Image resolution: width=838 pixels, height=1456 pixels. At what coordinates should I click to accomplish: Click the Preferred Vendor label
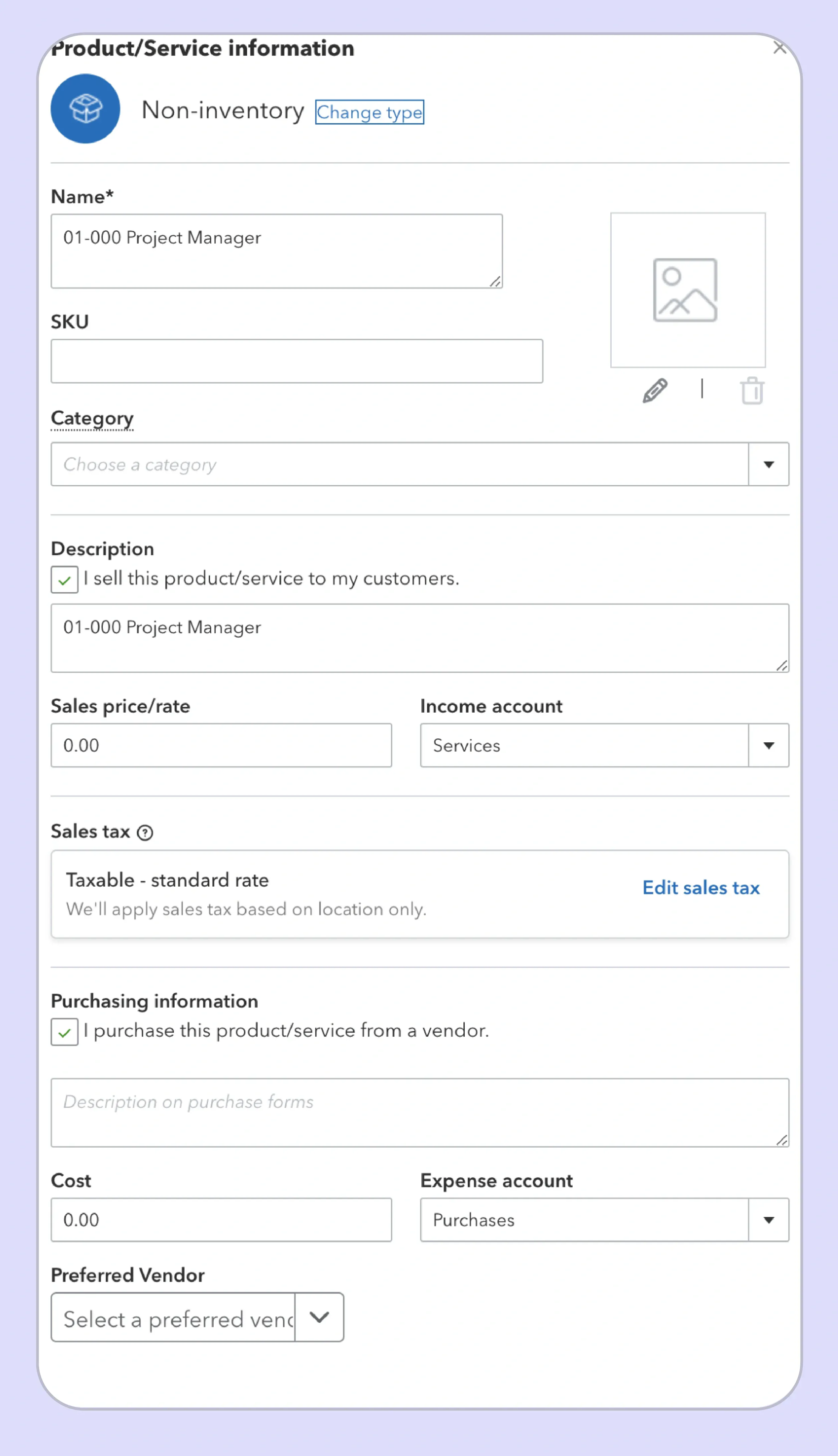pyautogui.click(x=128, y=1275)
